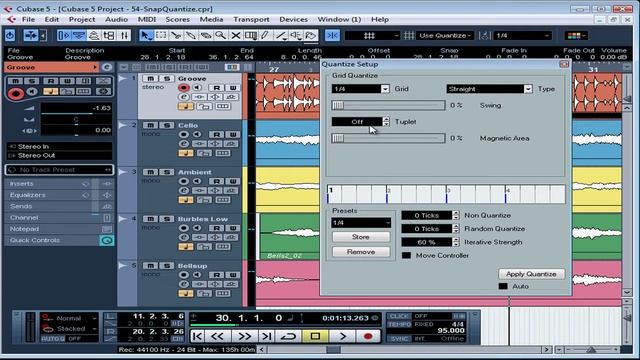
Task: Select the Line tool
Action: pos(280,36)
